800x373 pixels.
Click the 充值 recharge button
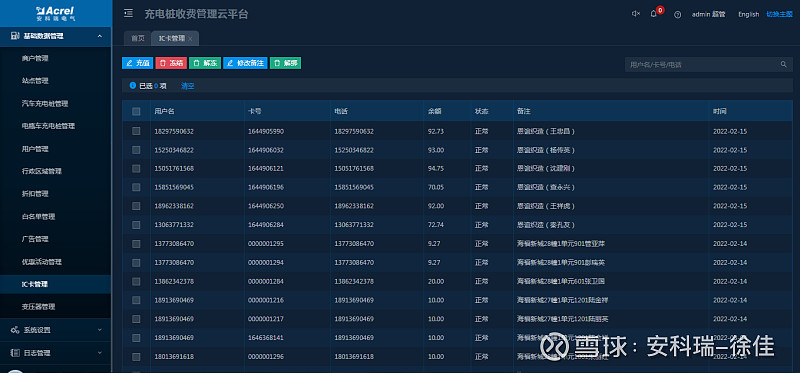137,63
